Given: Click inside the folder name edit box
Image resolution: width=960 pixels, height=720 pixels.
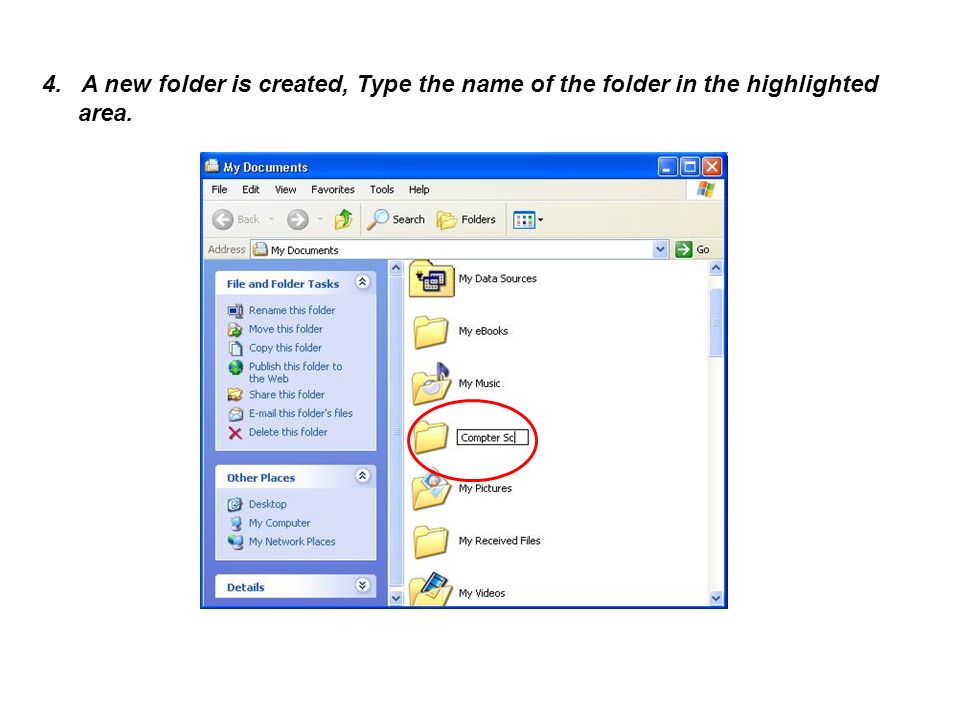Looking at the screenshot, I should 492,437.
